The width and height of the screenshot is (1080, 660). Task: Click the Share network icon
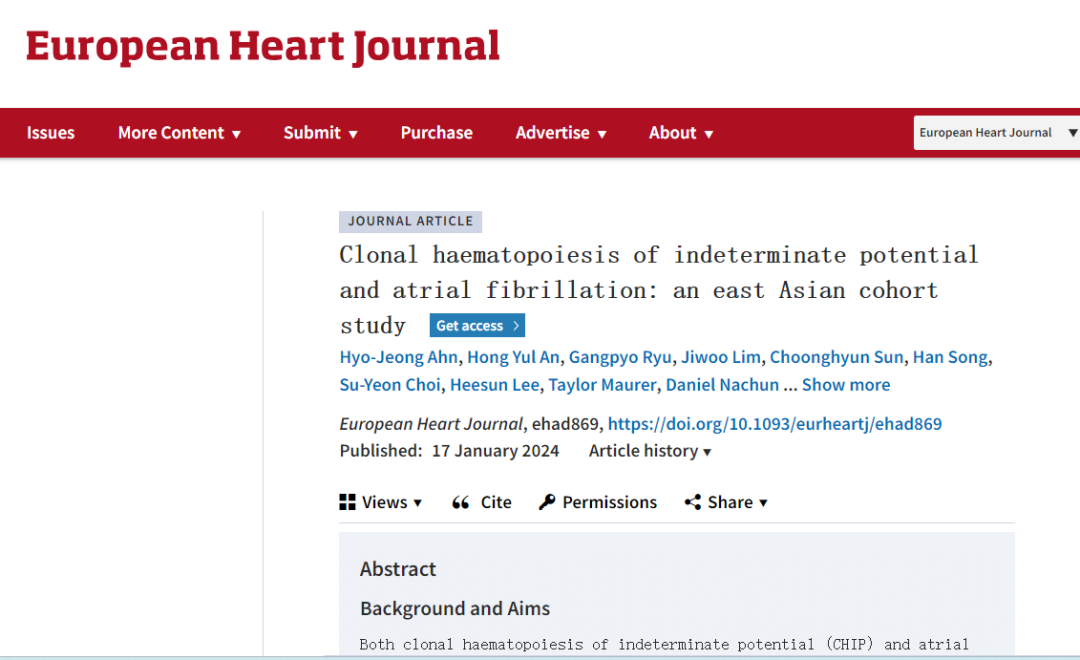point(692,502)
